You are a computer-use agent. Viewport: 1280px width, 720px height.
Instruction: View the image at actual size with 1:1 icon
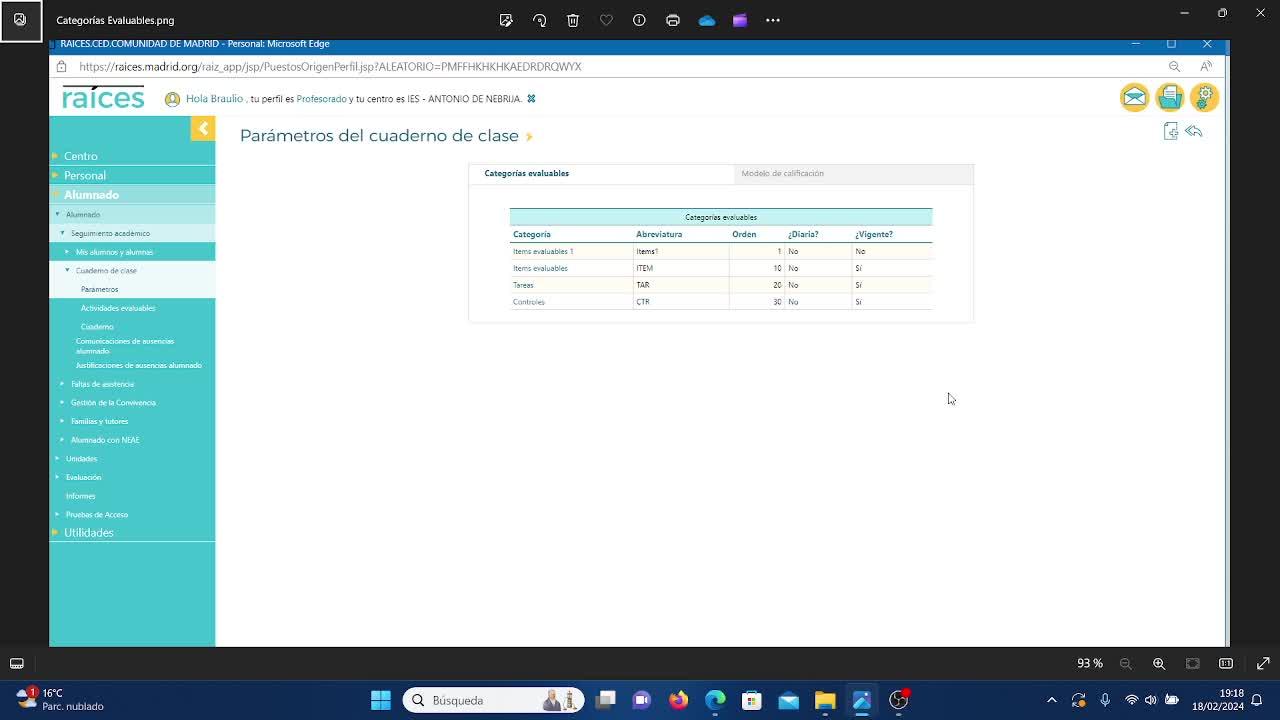(1226, 663)
